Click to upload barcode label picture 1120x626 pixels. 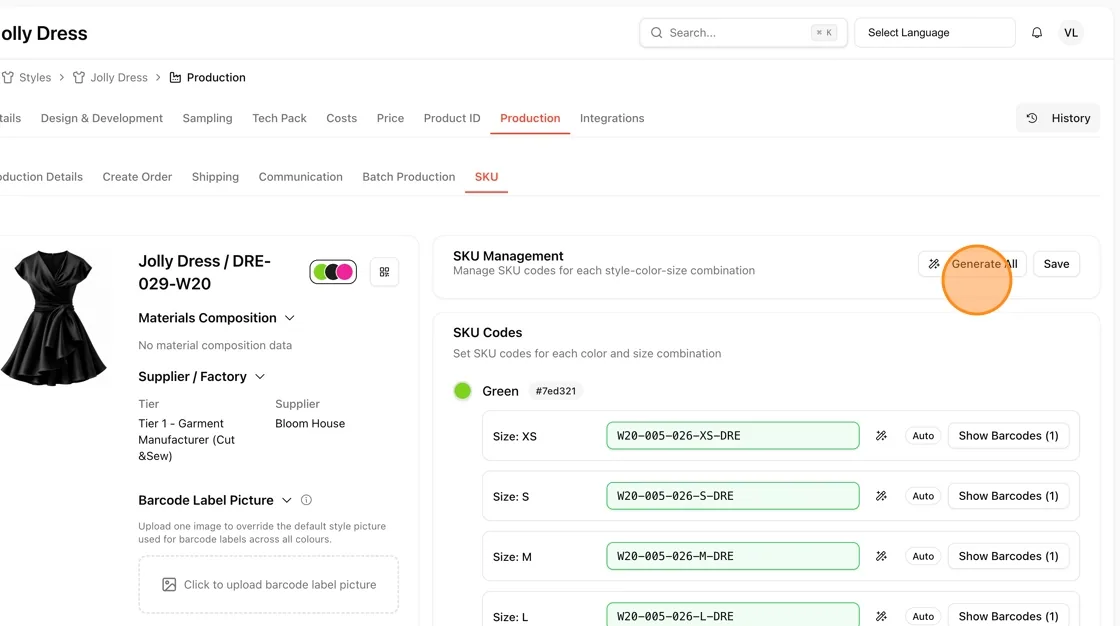click(269, 585)
